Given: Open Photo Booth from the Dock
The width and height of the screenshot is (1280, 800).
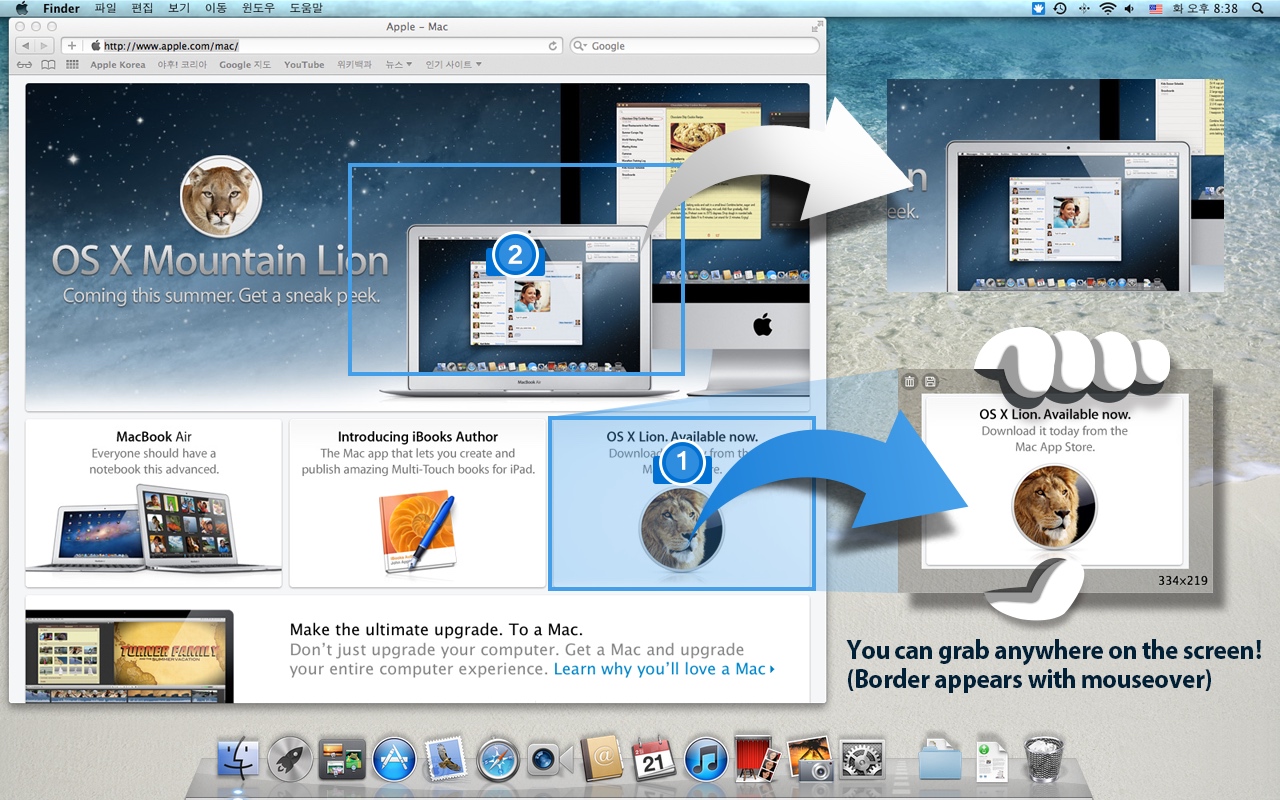Looking at the screenshot, I should point(758,759).
